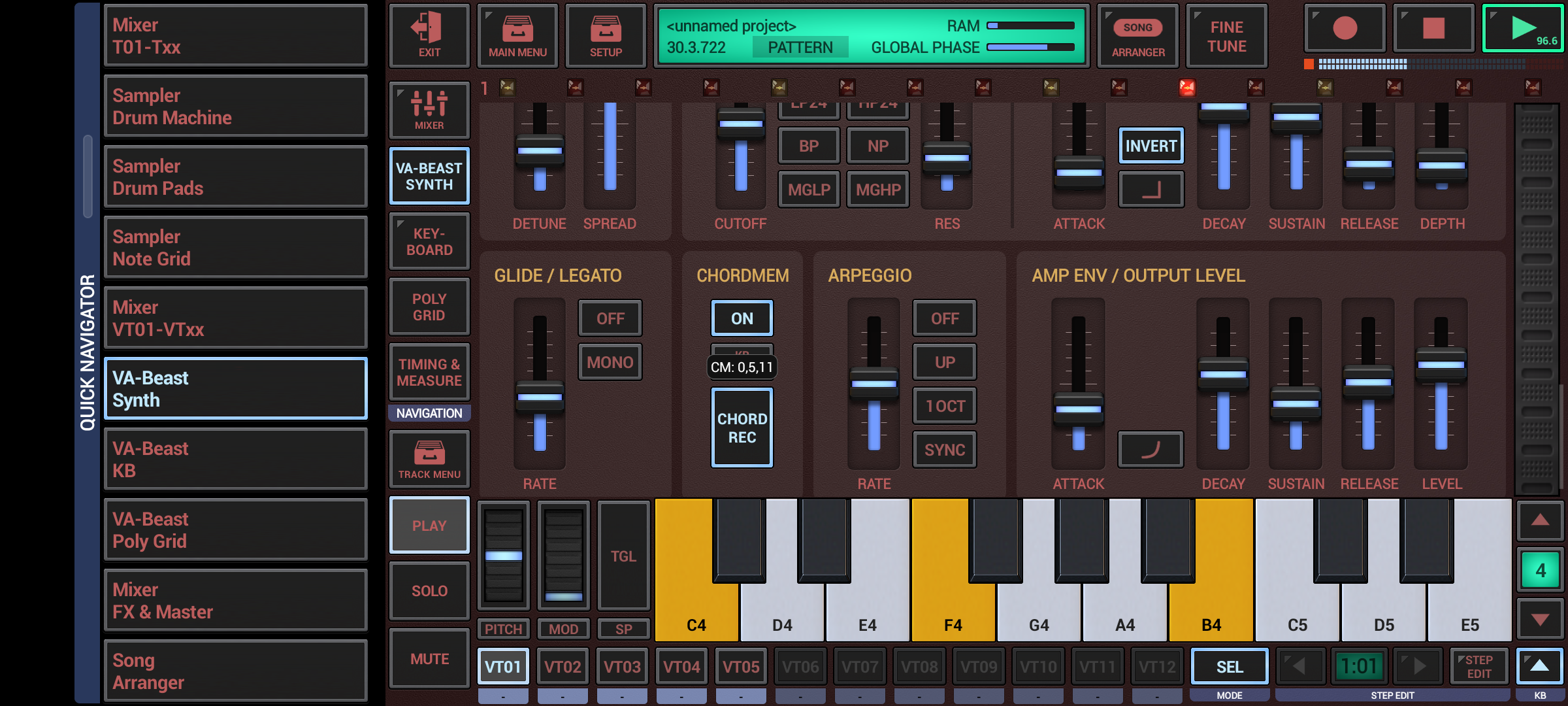Click the 1:01 step position display
1568x706 pixels.
click(x=1359, y=666)
